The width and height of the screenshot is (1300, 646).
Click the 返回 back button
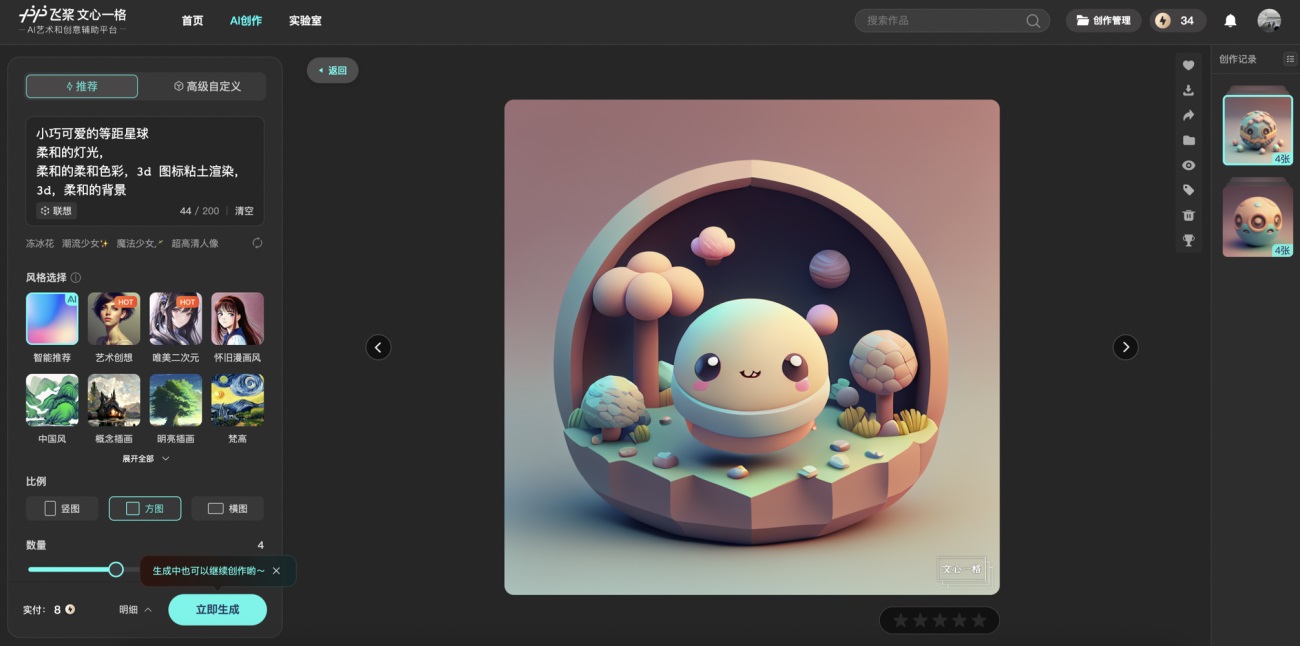click(x=332, y=70)
